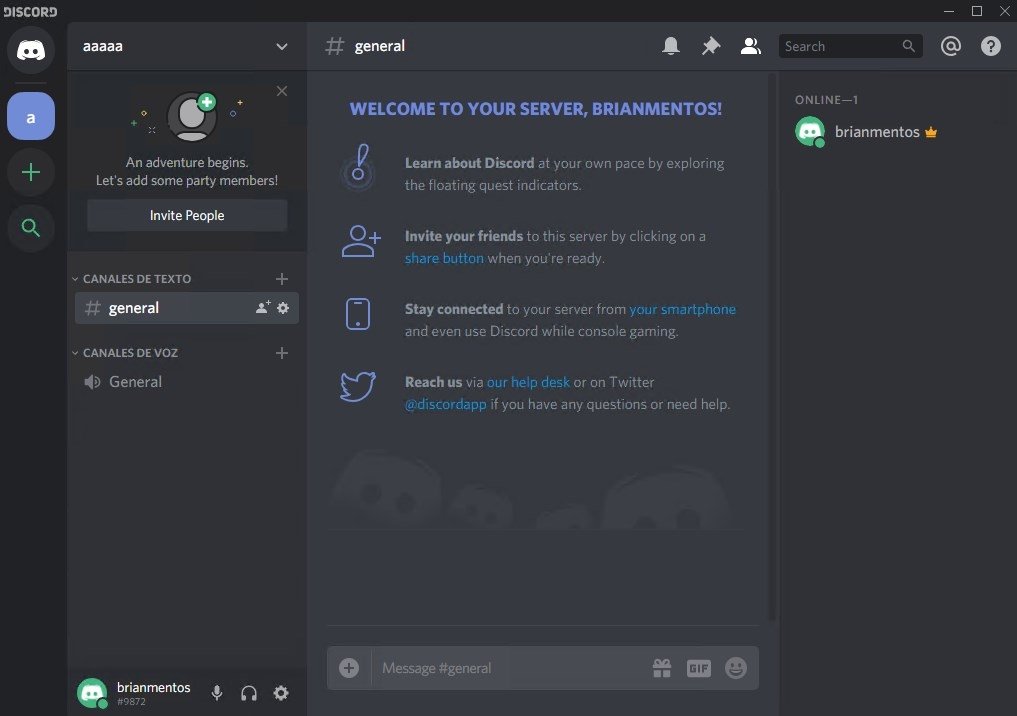
Task: Click the smartphone icon in the welcome list
Action: pos(358,314)
